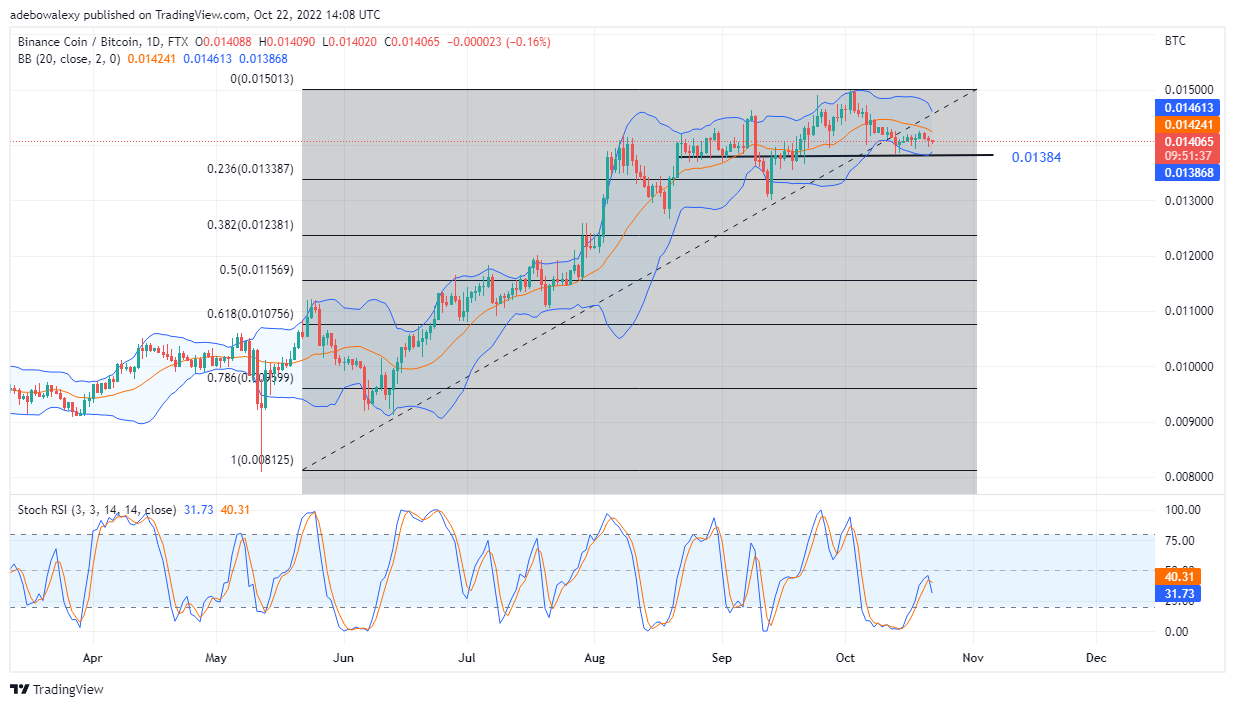Click the Oct label on the time axis
This screenshot has width=1235, height=707.
(x=845, y=658)
